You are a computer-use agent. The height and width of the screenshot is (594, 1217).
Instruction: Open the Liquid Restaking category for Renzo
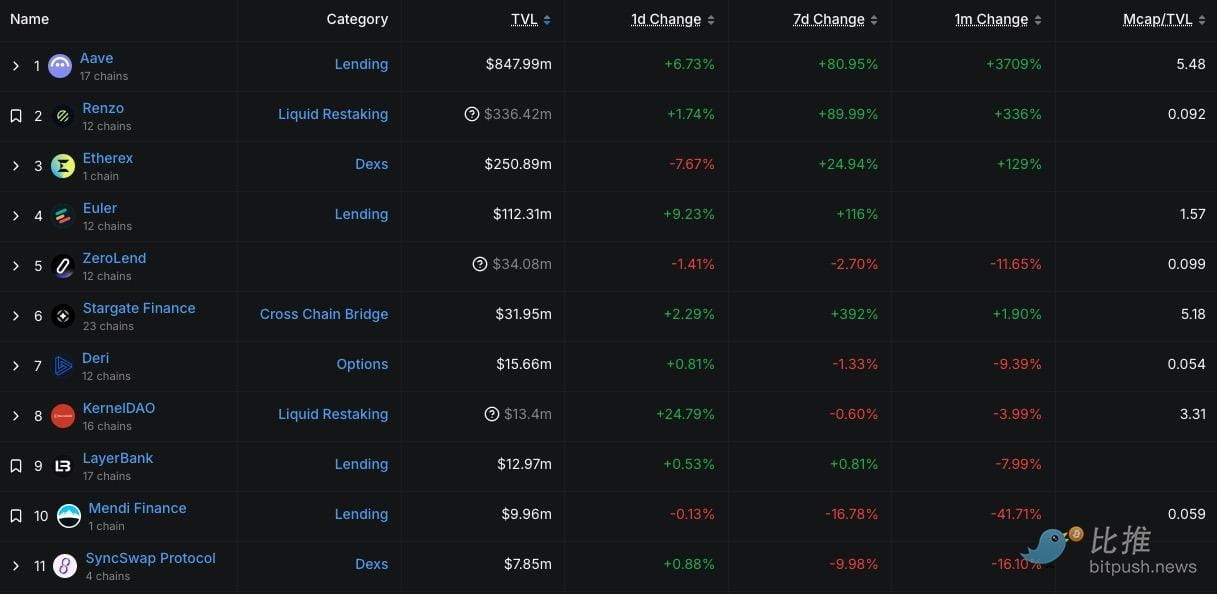pos(333,114)
